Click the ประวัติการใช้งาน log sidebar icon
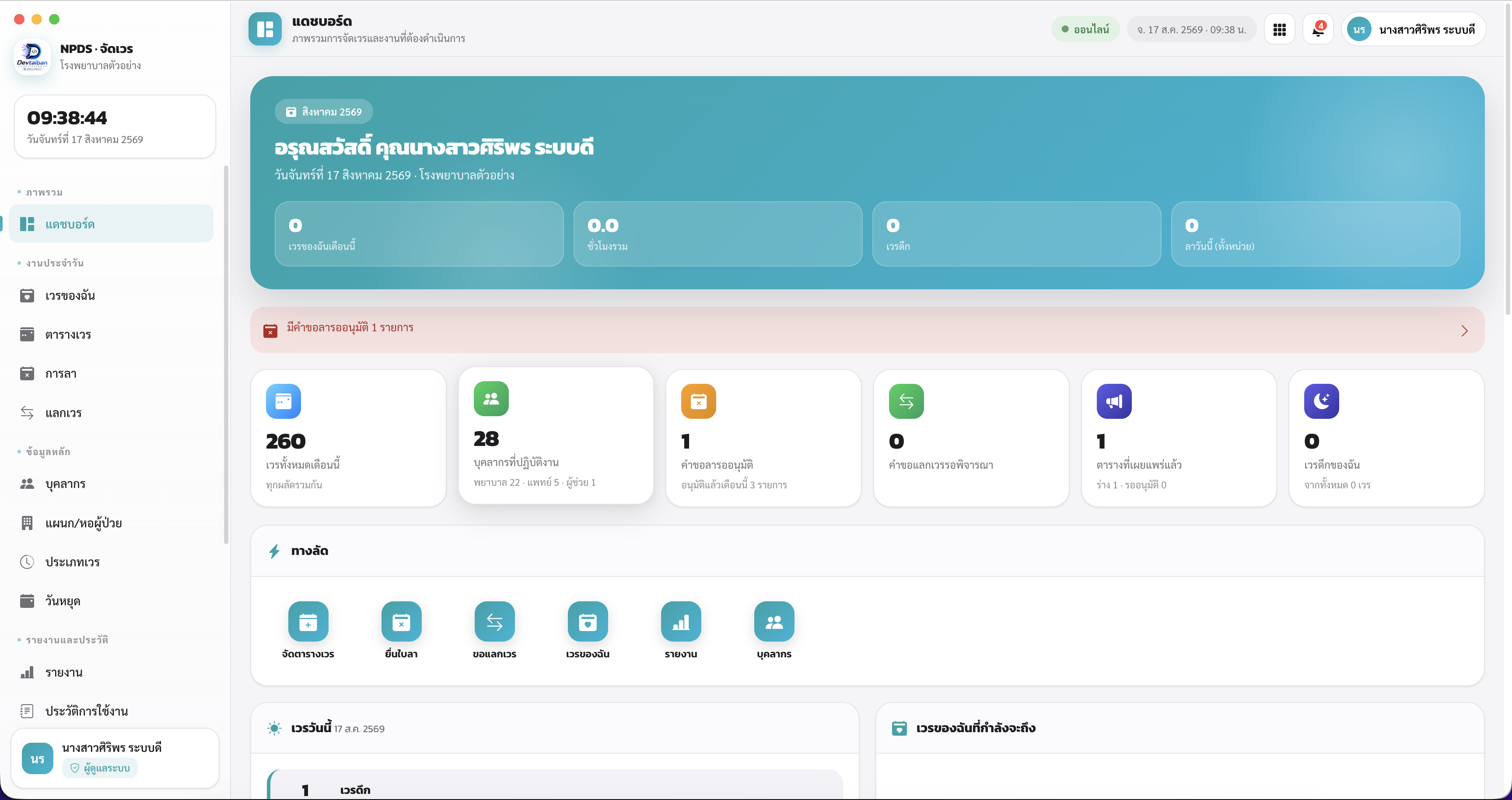 [27, 711]
